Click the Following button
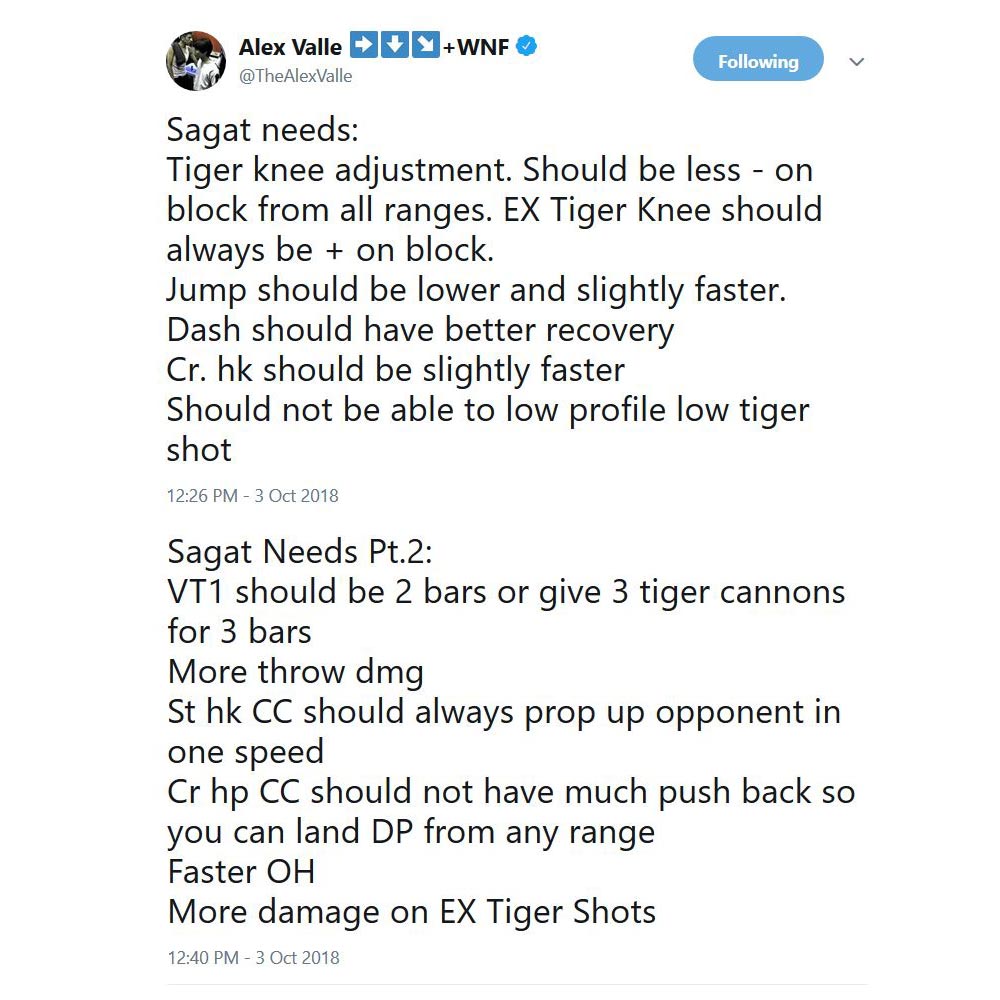The width and height of the screenshot is (1000, 1000). [x=758, y=61]
